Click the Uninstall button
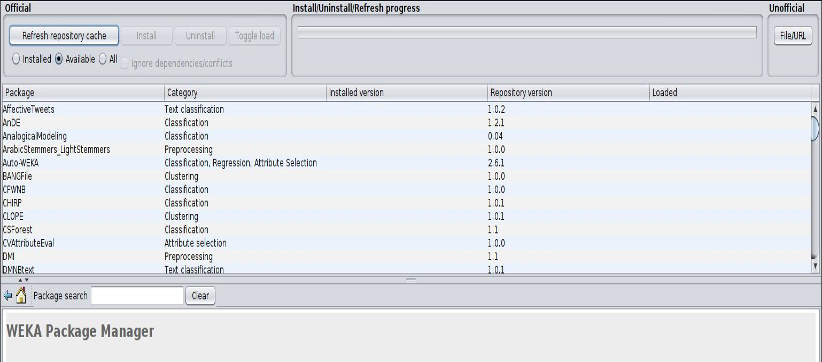Screen dimensions: 822x362 tap(200, 36)
